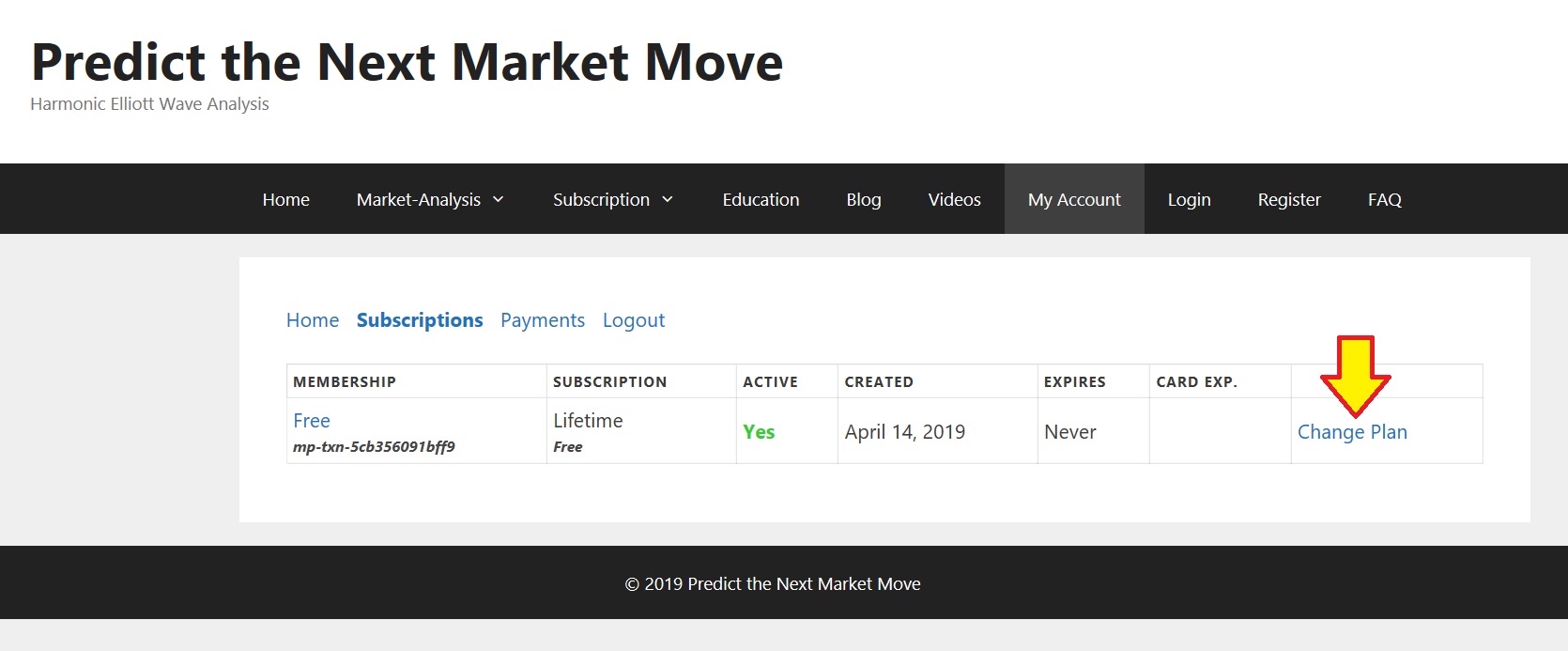This screenshot has width=1568, height=651.
Task: Click the Lifetime subscription cell
Action: click(588, 421)
